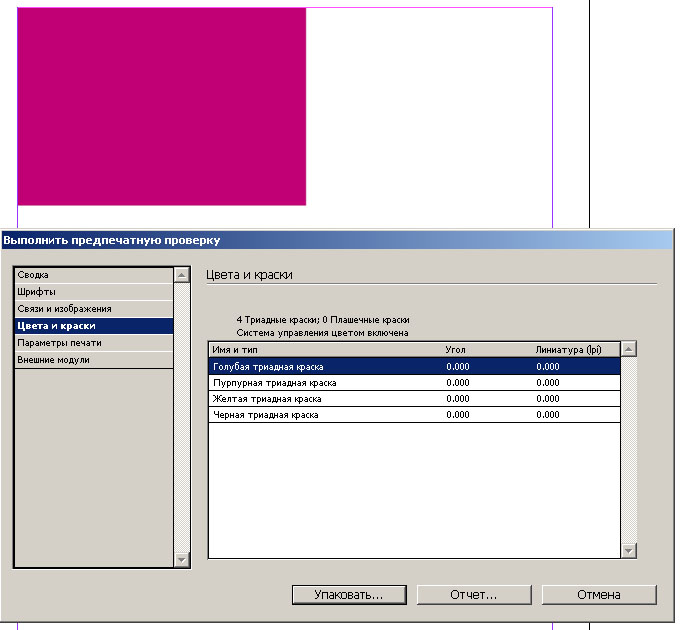The width and height of the screenshot is (684, 630).
Task: Click the inks table scroll-down arrow
Action: [x=629, y=551]
